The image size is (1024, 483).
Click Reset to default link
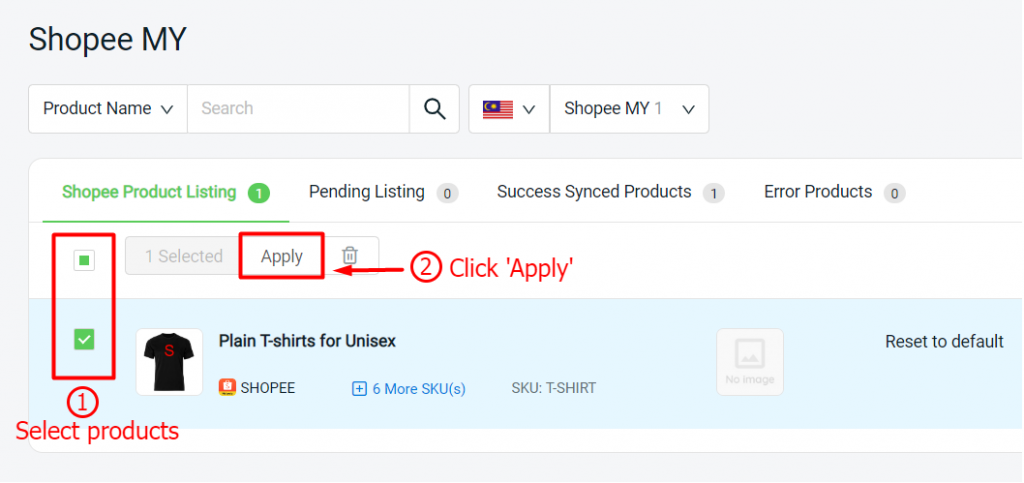(x=944, y=341)
